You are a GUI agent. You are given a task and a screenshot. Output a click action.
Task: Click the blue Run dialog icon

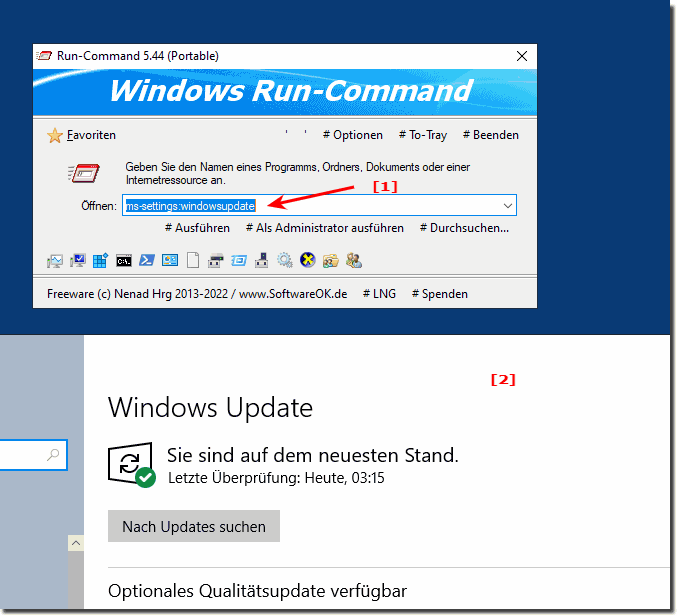239,261
